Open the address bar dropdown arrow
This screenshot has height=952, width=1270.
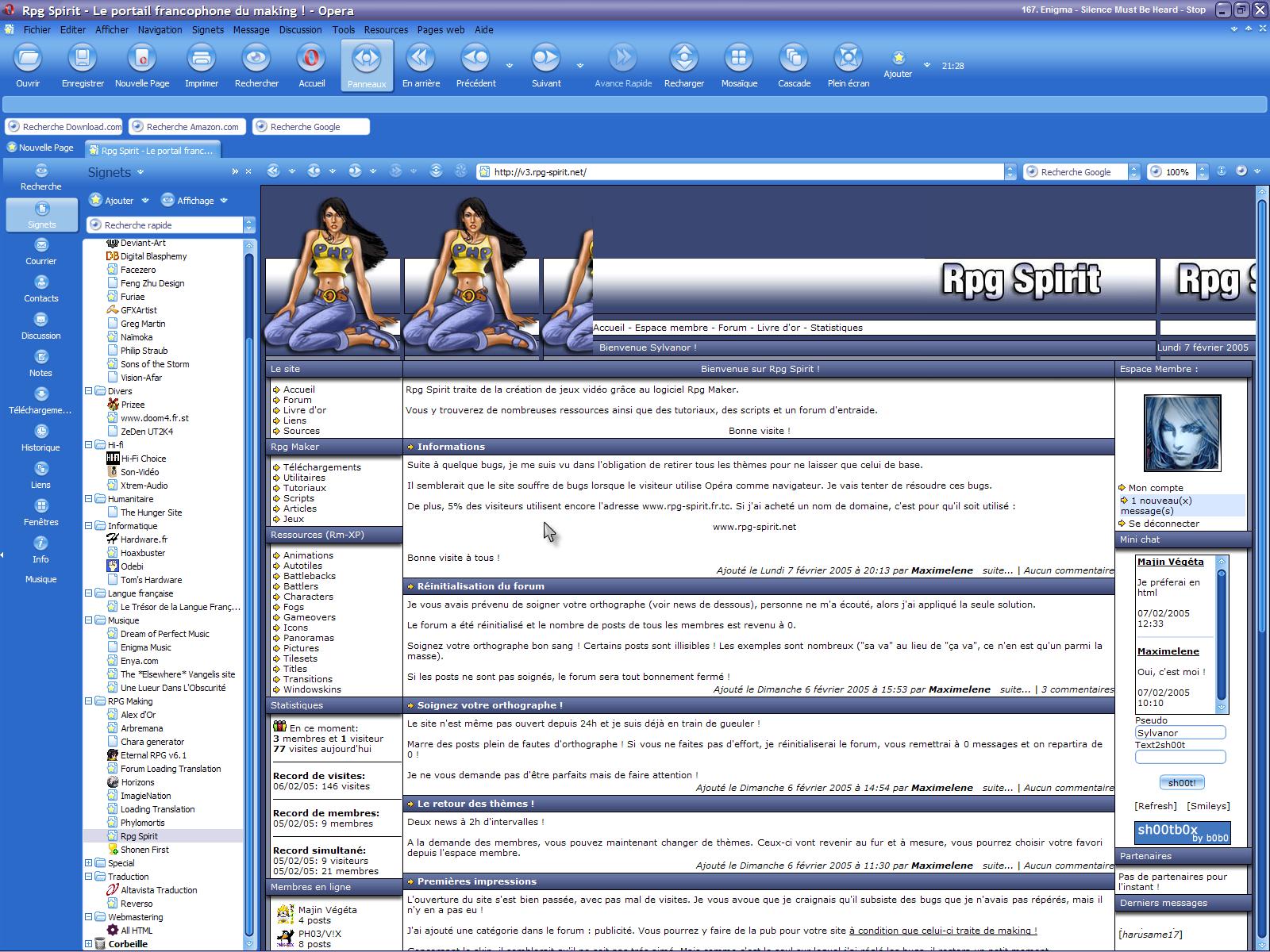pos(1010,171)
